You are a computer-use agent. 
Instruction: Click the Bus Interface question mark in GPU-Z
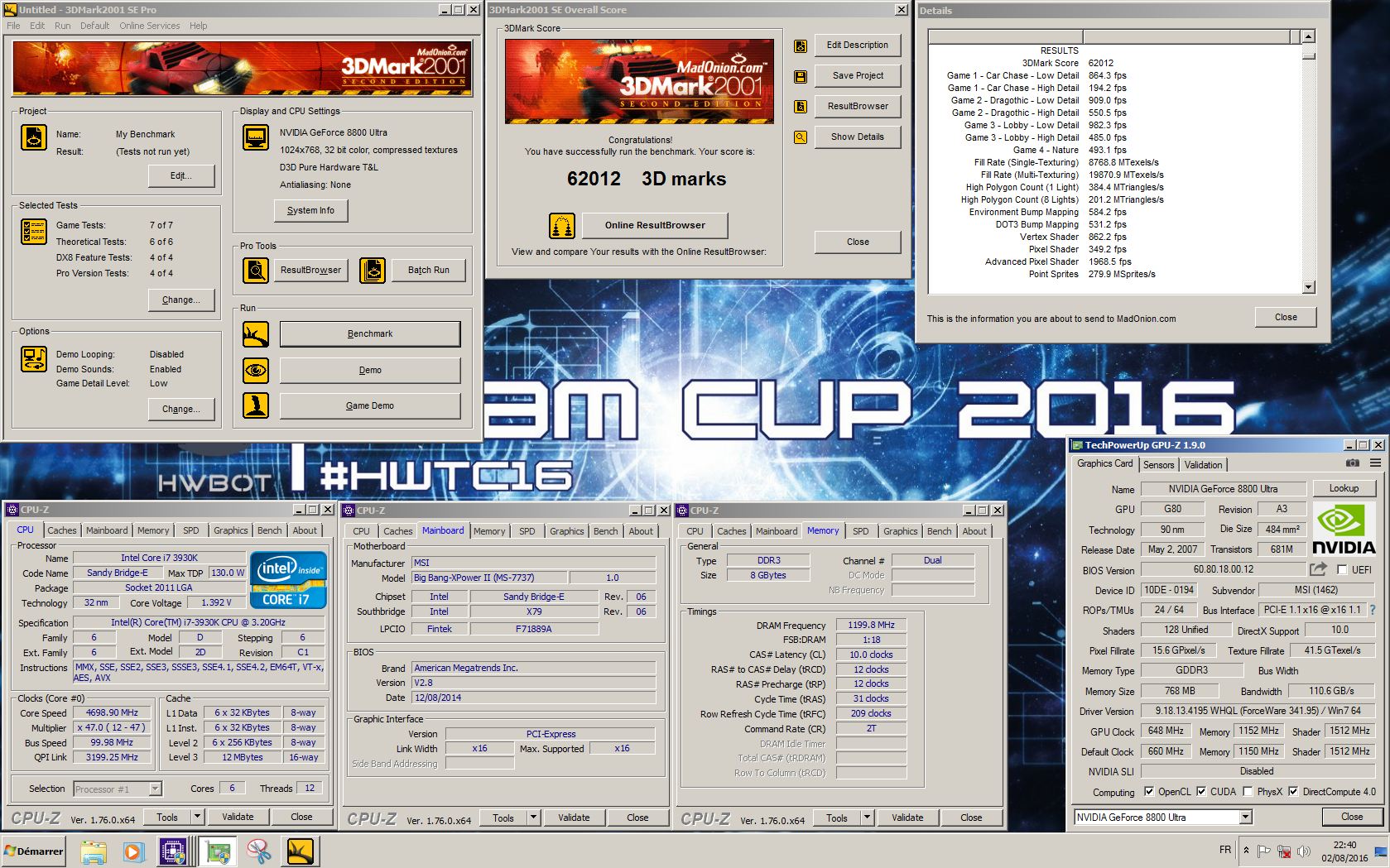[x=1372, y=610]
